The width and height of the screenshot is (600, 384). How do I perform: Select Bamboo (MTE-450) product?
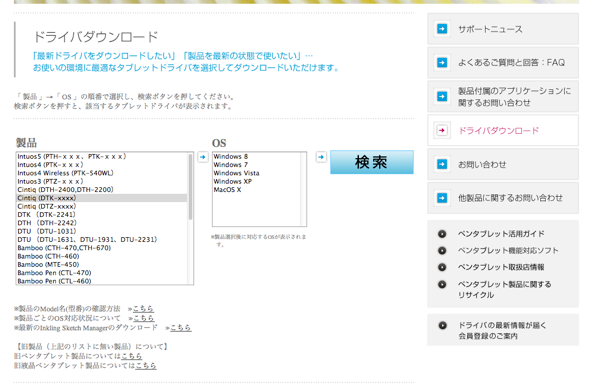[102, 264]
